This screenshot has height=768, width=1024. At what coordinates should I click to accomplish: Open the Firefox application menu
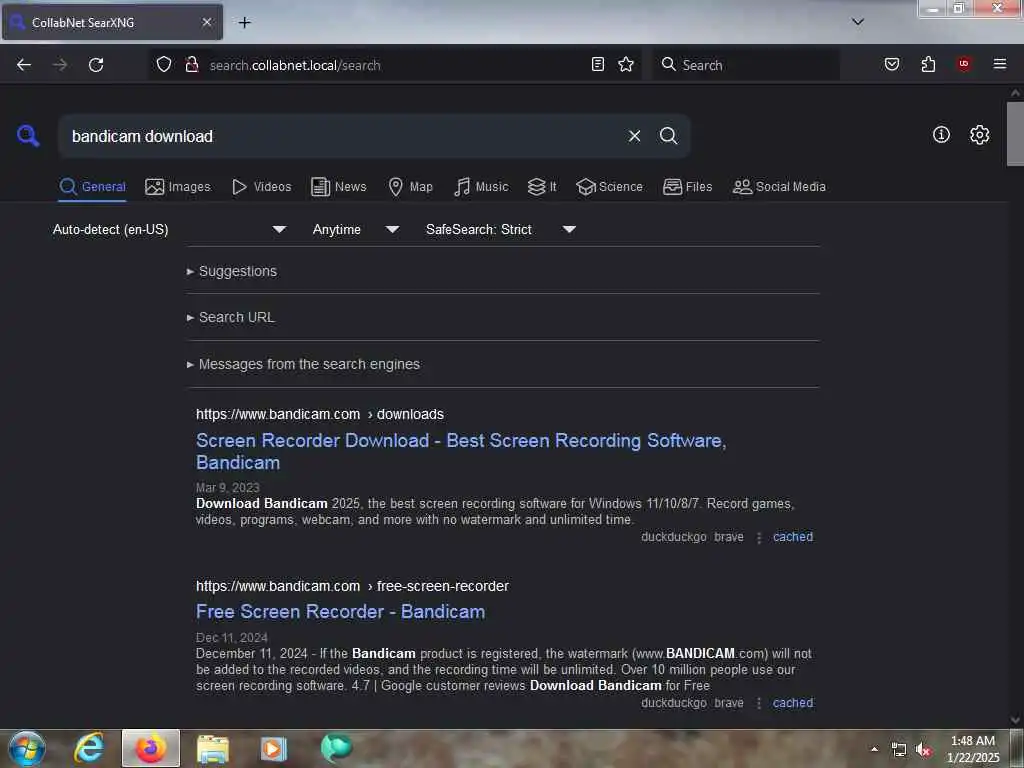coord(999,64)
